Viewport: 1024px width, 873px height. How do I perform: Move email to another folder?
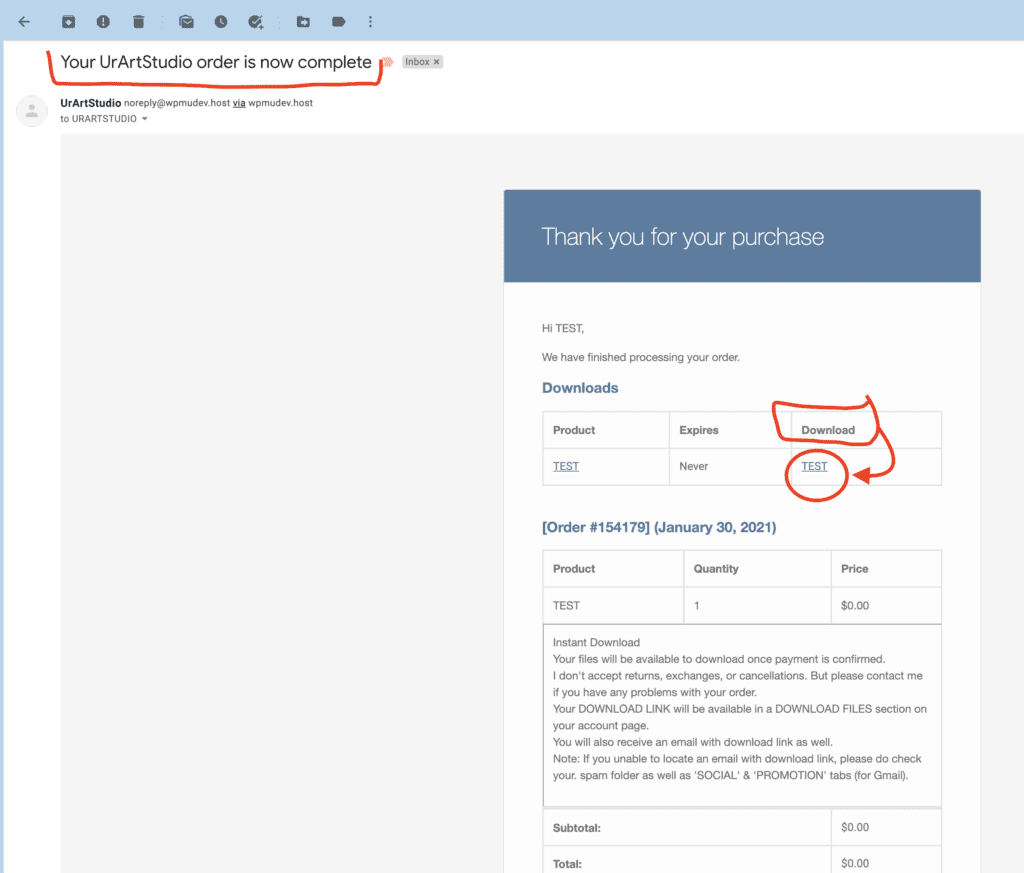pyautogui.click(x=303, y=22)
